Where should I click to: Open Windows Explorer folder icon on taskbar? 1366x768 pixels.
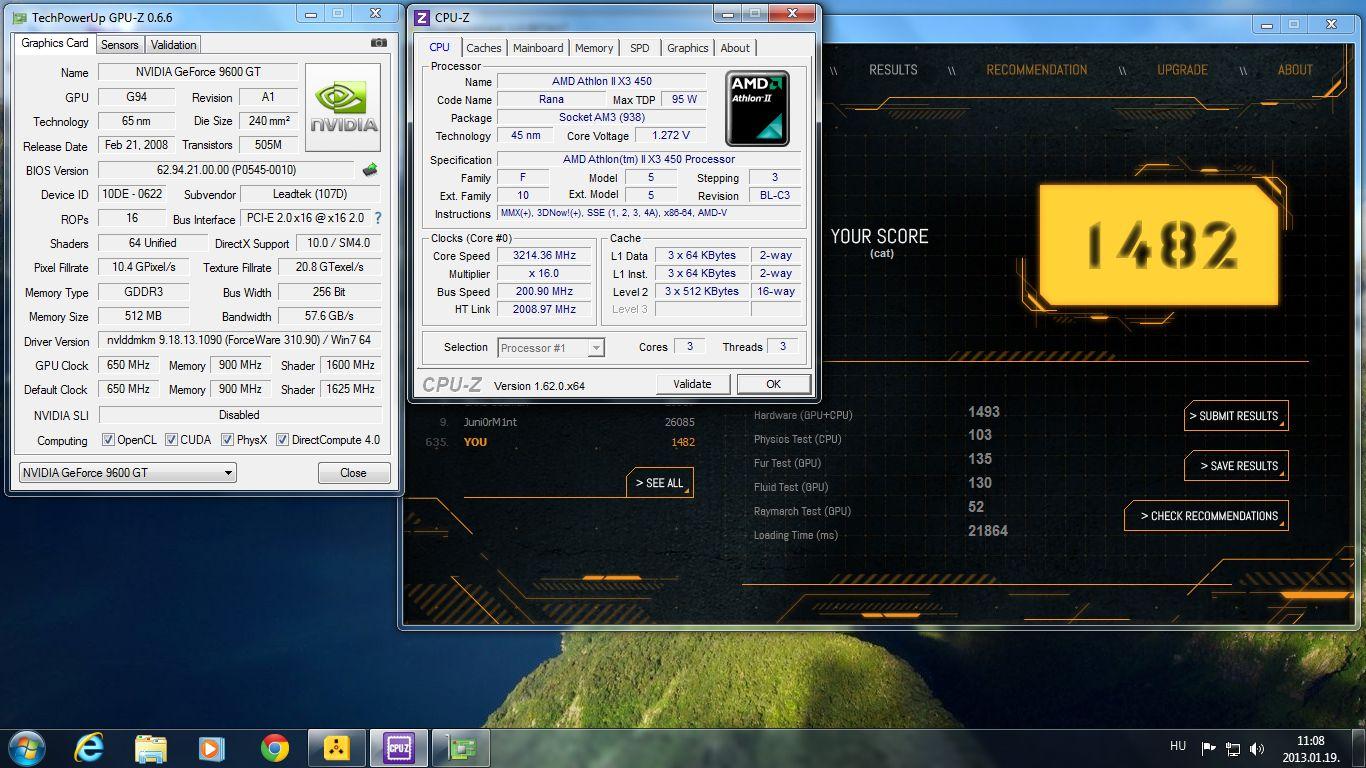pos(150,748)
